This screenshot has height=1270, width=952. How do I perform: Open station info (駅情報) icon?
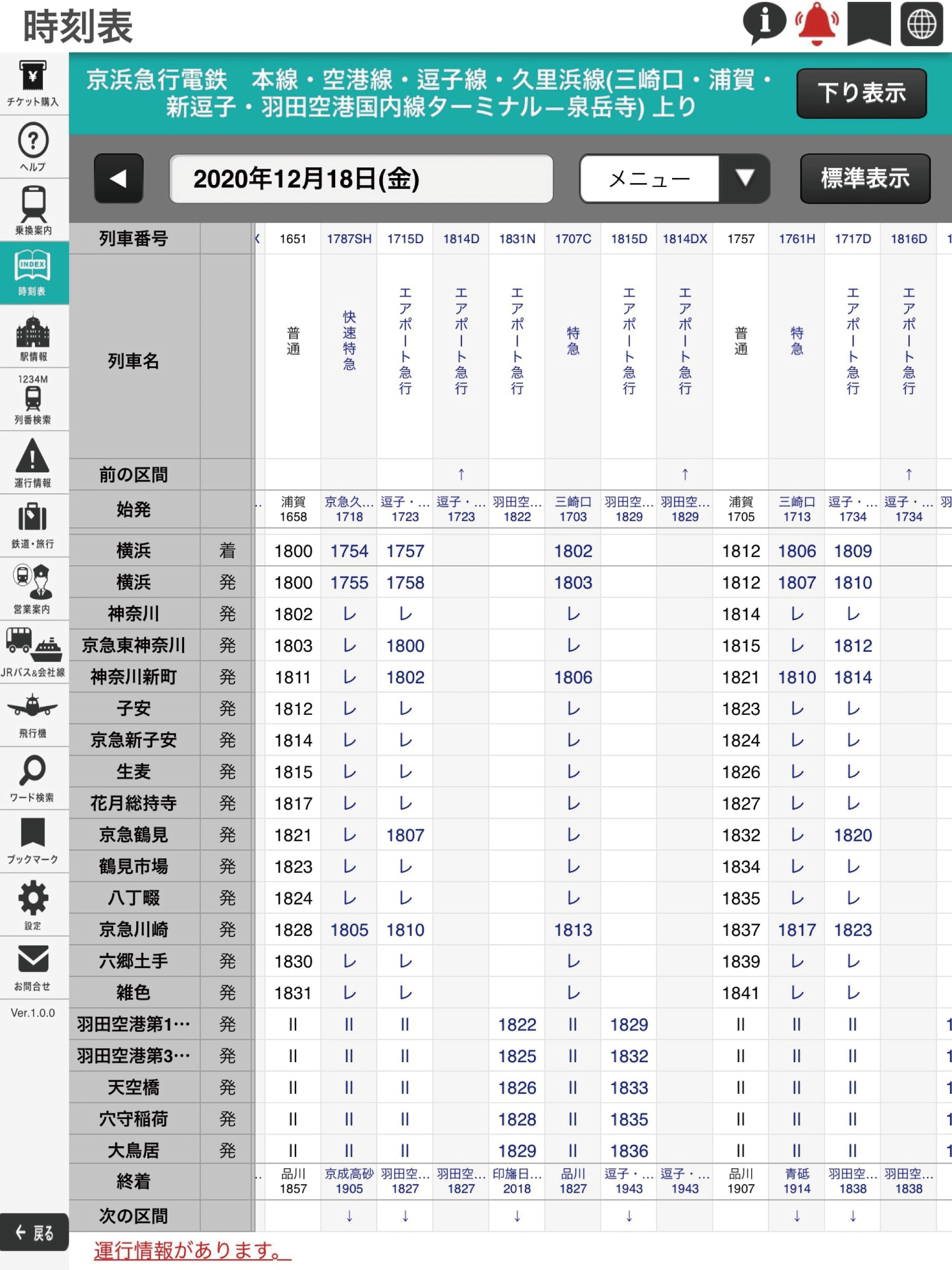(x=33, y=337)
